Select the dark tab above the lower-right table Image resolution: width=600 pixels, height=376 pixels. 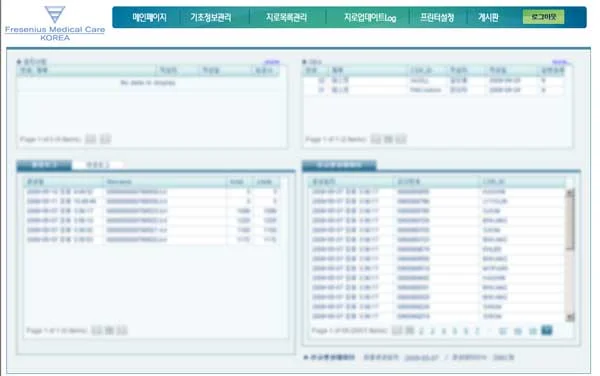coord(339,165)
